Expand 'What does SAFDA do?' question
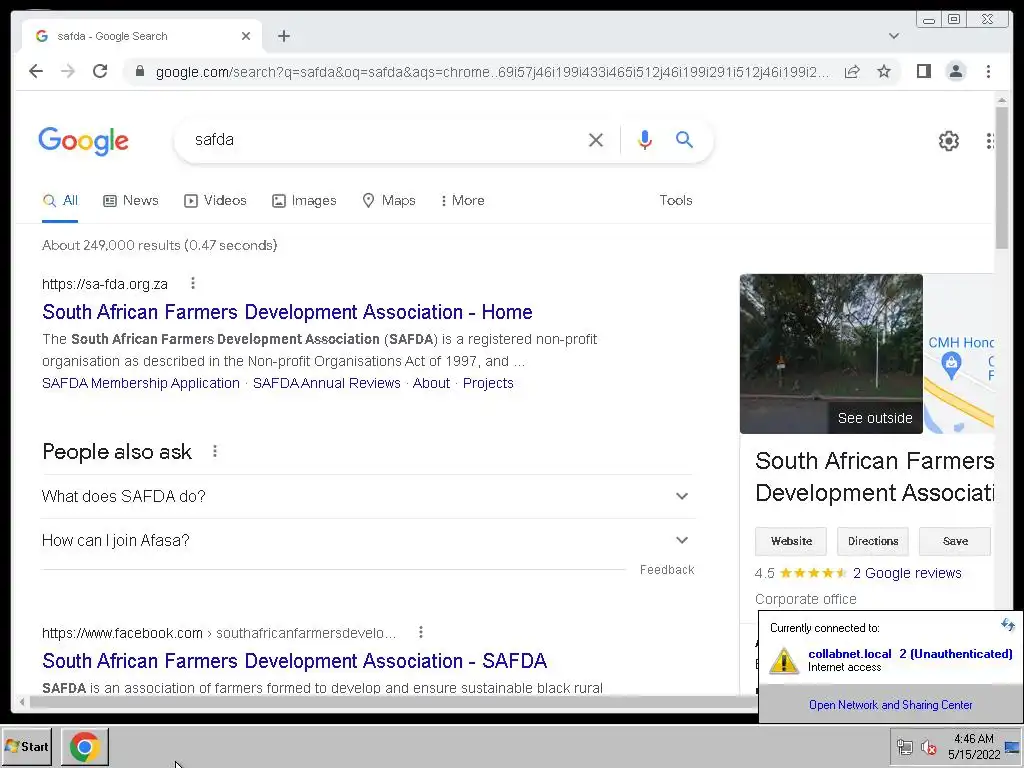 click(368, 496)
